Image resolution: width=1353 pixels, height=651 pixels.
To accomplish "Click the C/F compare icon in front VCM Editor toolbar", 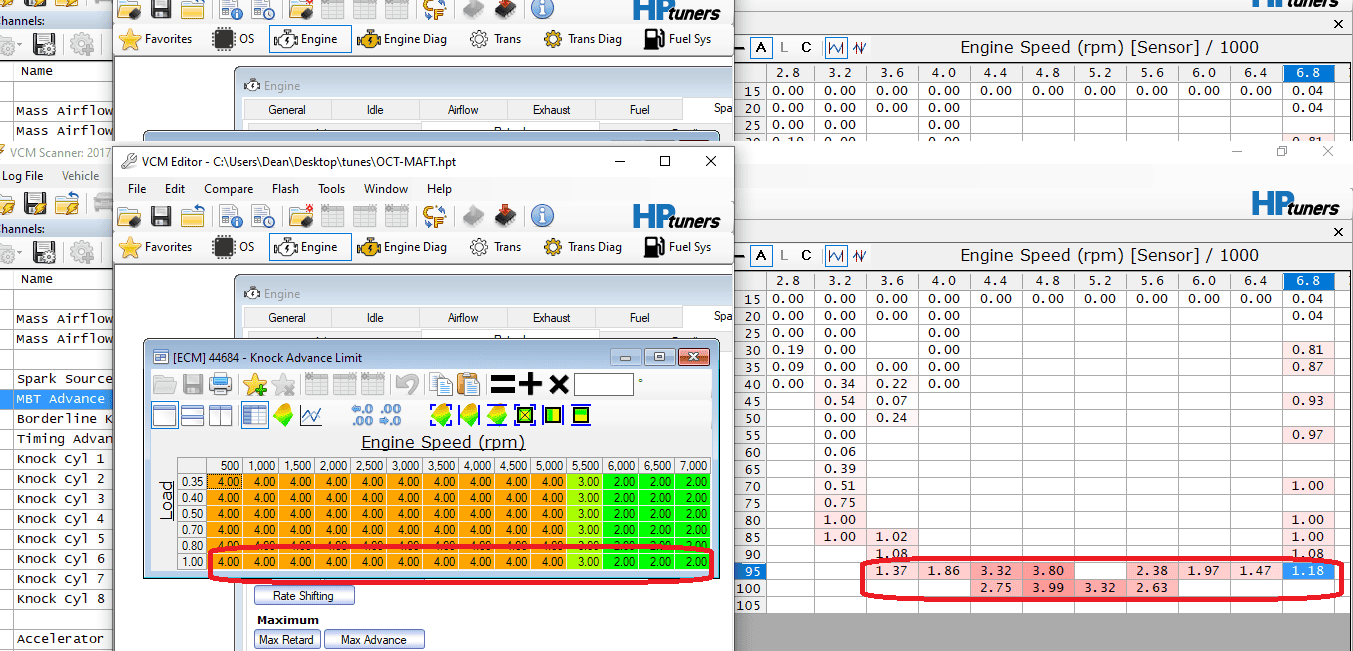I will click(434, 216).
